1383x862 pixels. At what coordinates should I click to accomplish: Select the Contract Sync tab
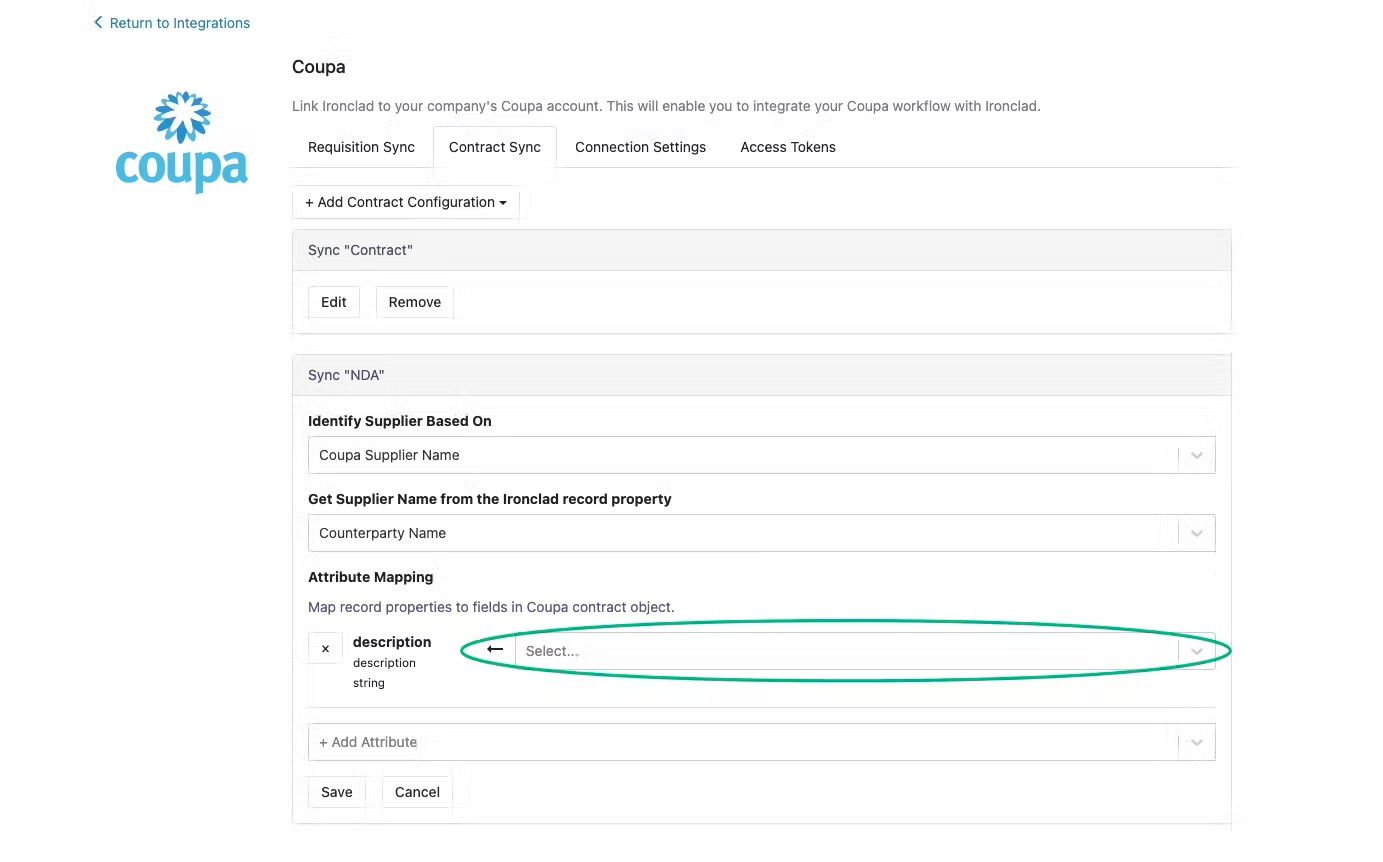coord(495,147)
